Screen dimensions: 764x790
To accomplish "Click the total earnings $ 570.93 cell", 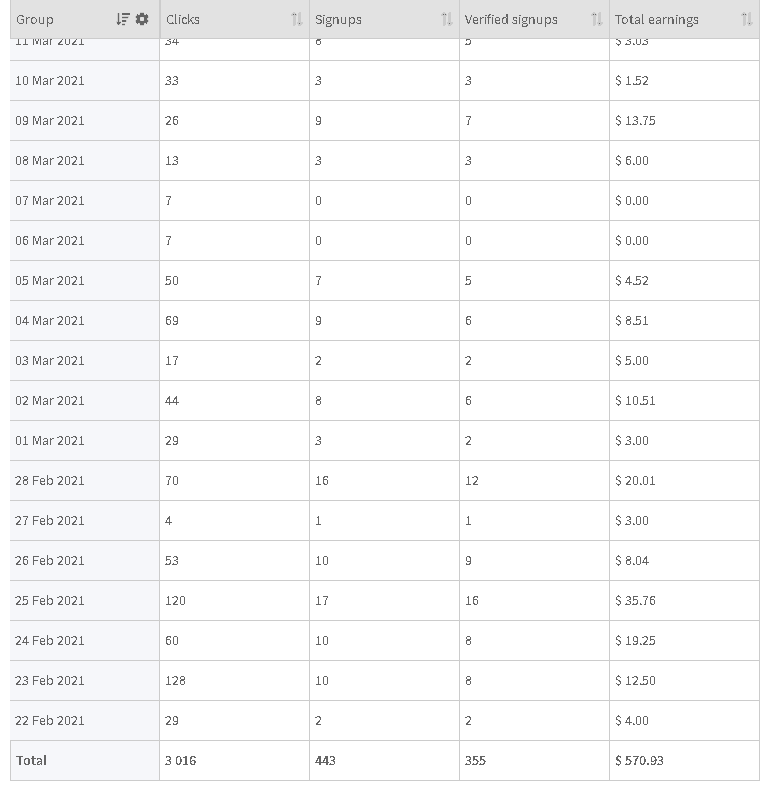I will (684, 761).
